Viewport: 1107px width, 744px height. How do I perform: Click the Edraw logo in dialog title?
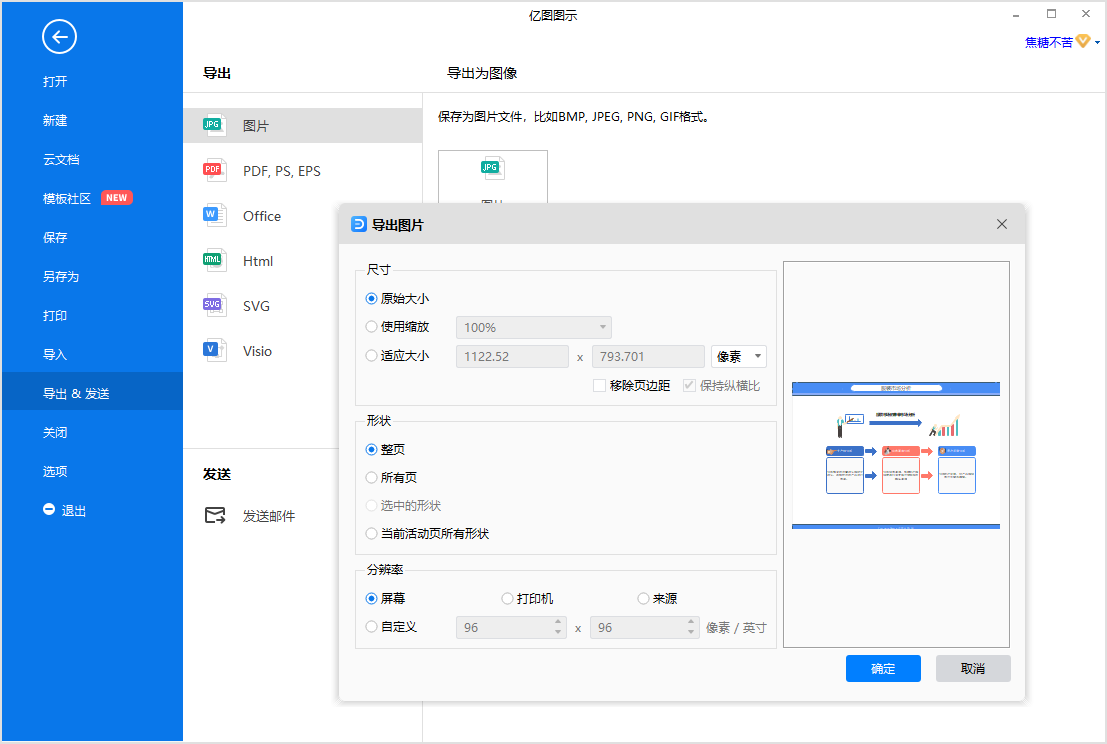pyautogui.click(x=359, y=224)
